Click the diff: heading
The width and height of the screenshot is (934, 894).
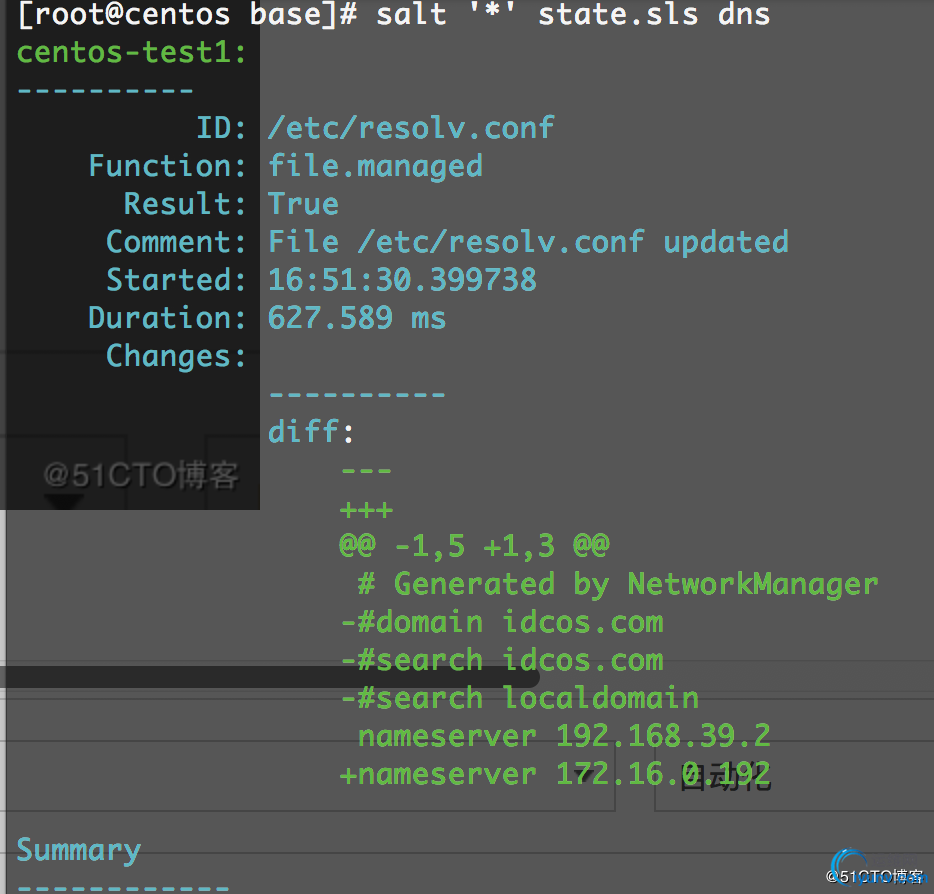[310, 431]
